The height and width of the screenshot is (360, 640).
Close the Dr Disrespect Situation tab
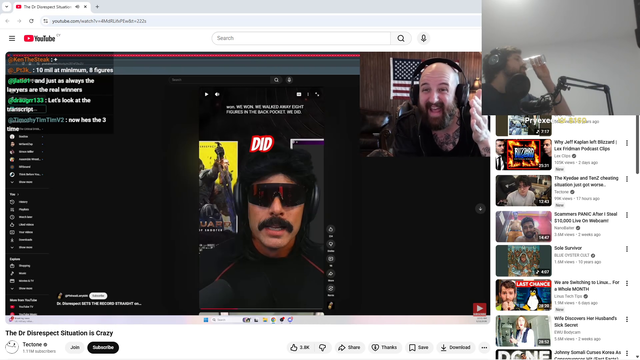pyautogui.click(x=85, y=7)
